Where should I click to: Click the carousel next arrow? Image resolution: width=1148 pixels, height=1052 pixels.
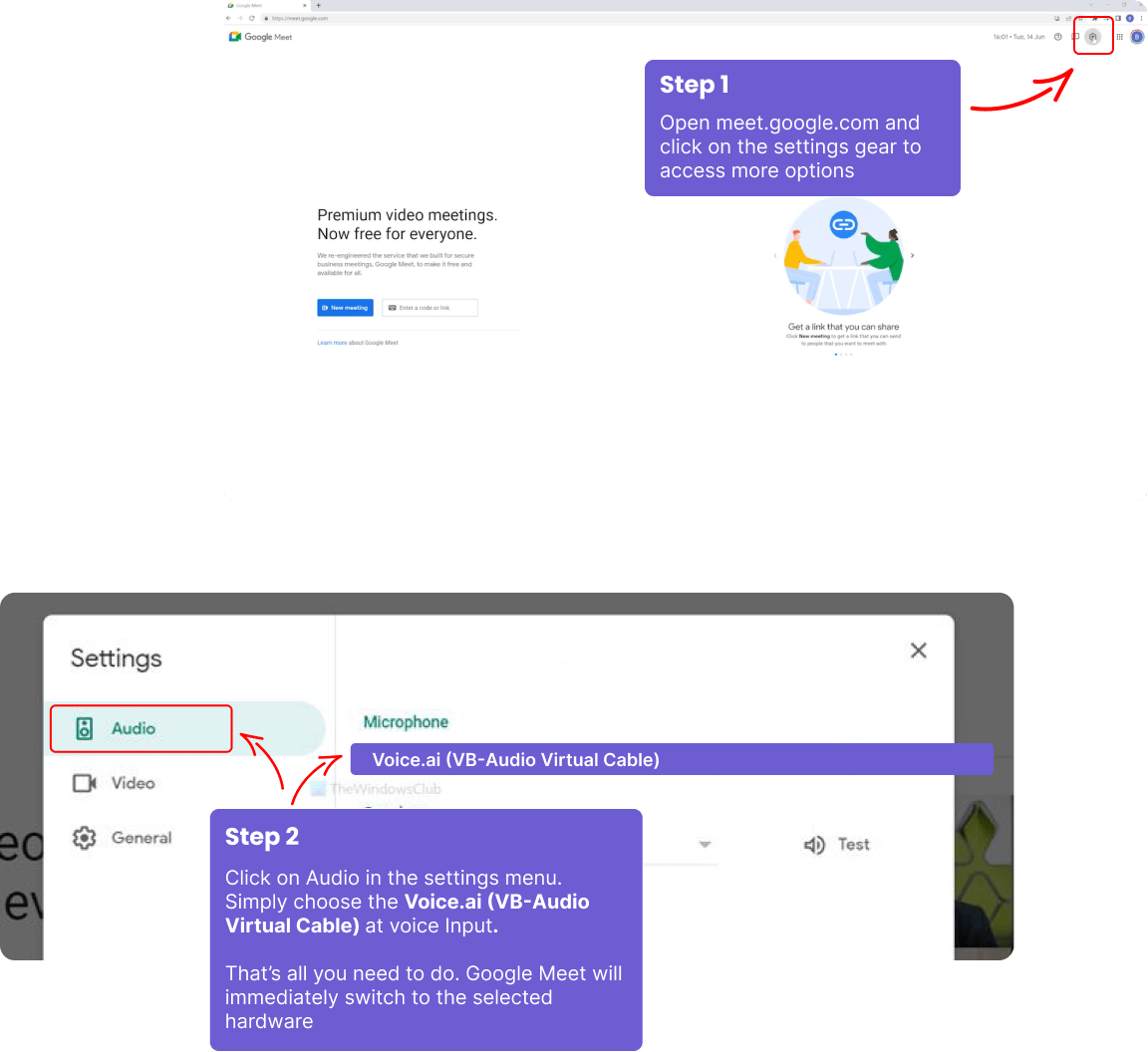pos(912,254)
